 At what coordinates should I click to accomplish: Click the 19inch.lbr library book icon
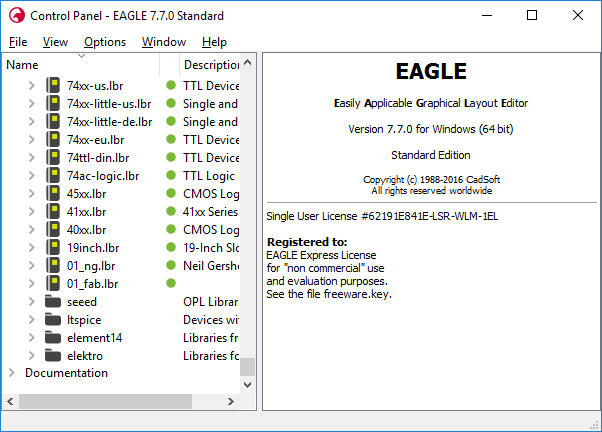[x=53, y=248]
